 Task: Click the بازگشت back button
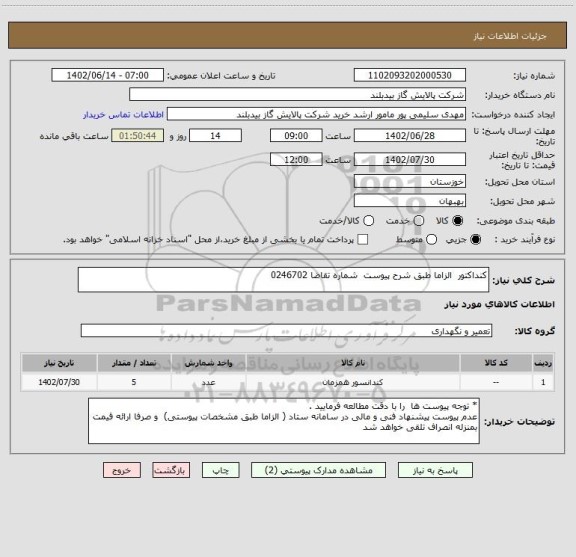tap(171, 470)
